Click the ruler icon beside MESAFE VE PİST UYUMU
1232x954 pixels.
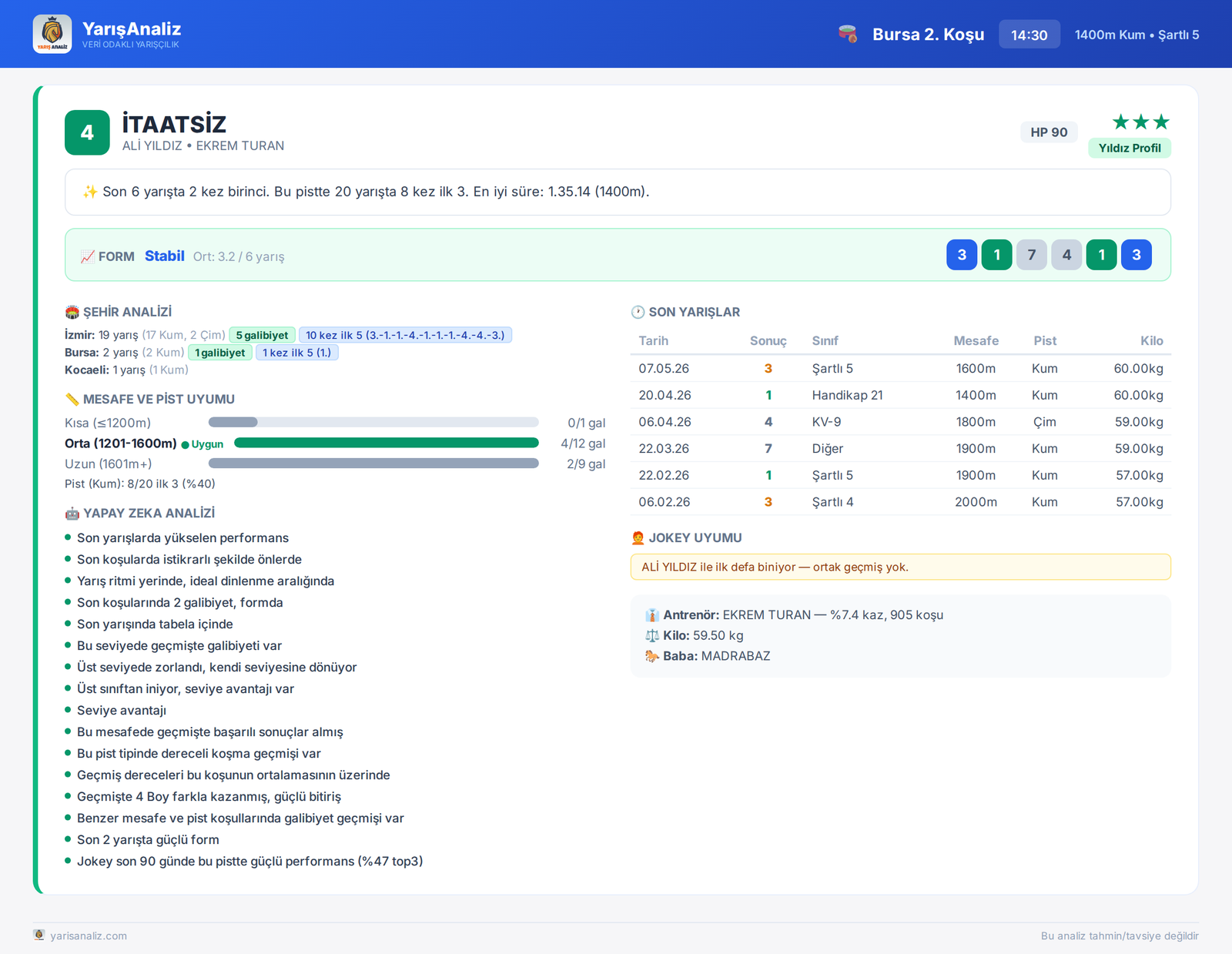click(x=72, y=399)
